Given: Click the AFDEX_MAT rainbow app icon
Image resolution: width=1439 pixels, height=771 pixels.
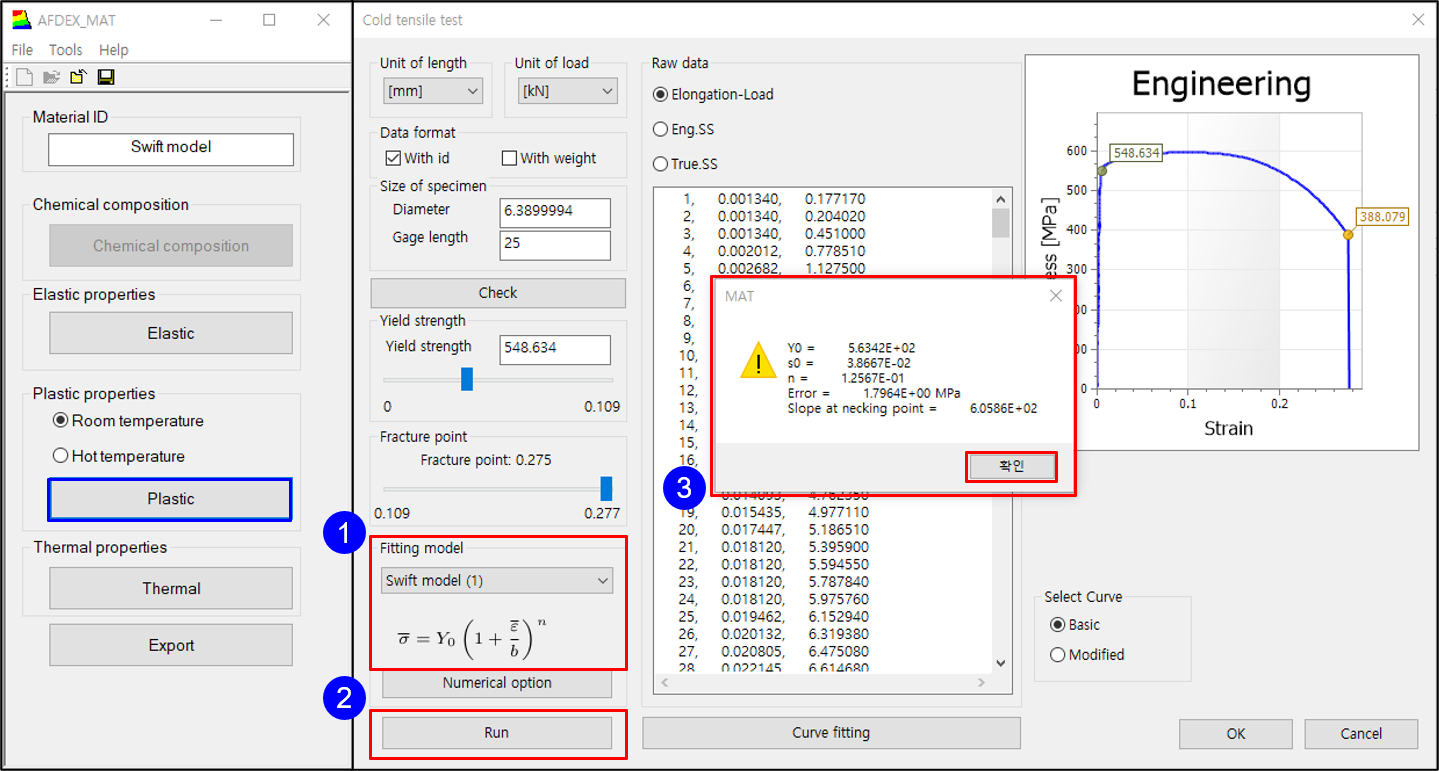Looking at the screenshot, I should point(20,20).
